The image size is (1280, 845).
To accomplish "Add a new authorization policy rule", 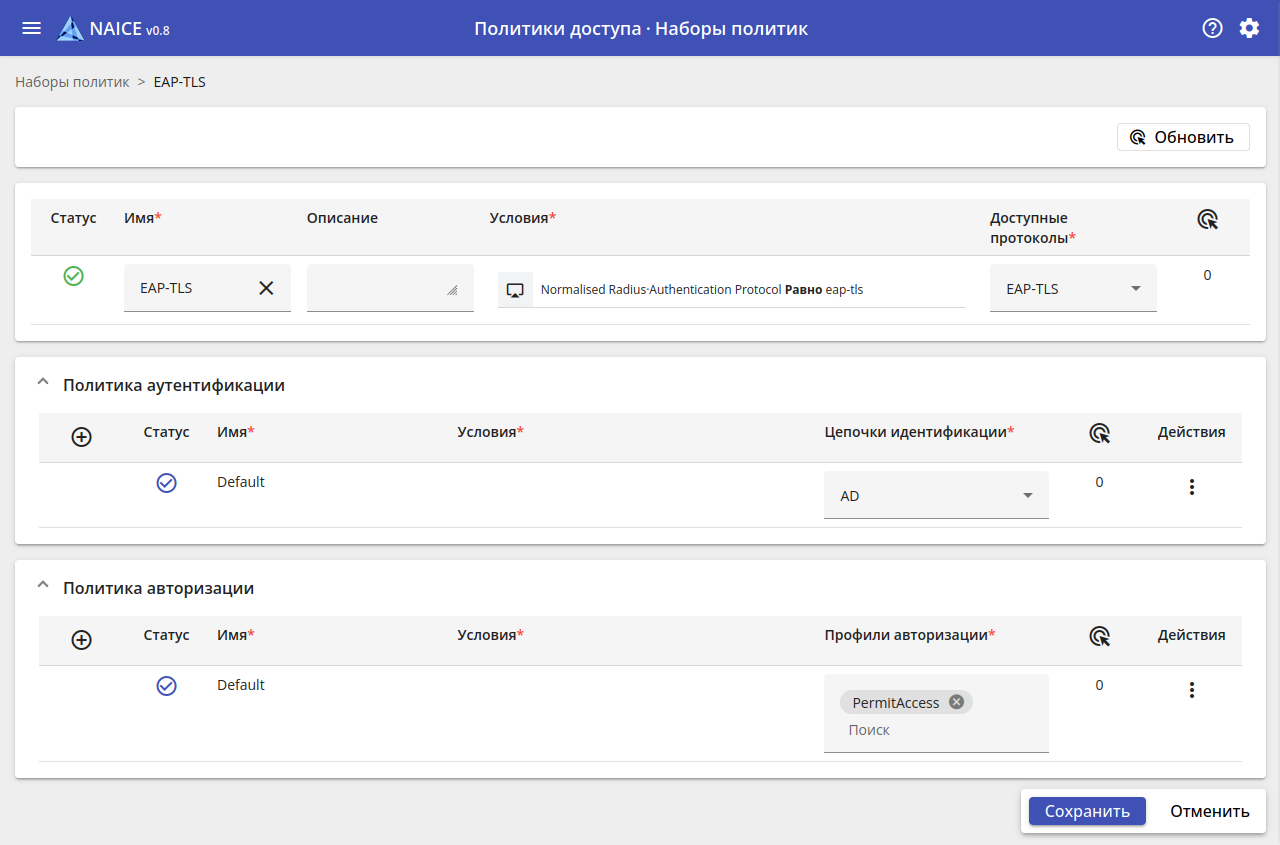I will [x=82, y=640].
